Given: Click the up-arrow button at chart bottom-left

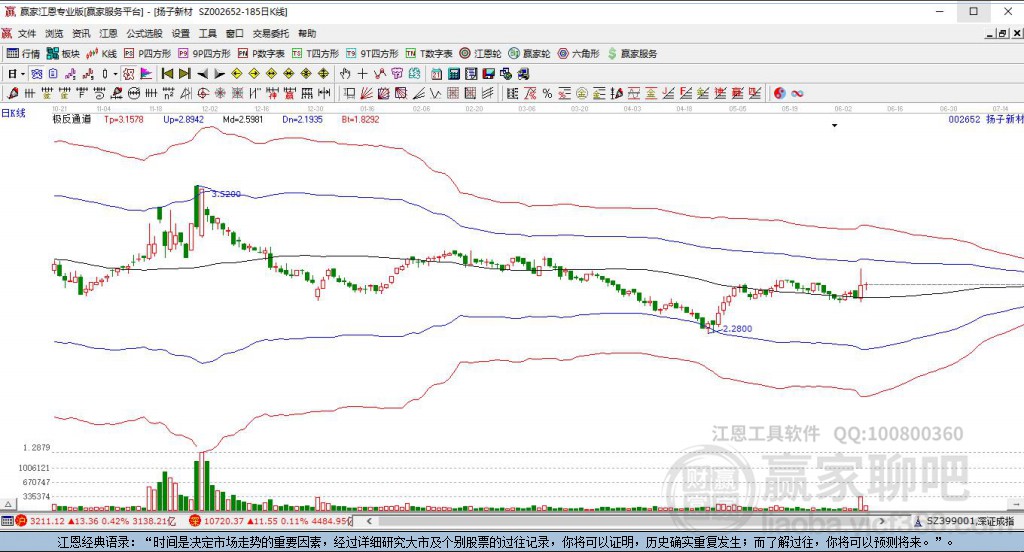Looking at the screenshot, I should [x=8, y=504].
